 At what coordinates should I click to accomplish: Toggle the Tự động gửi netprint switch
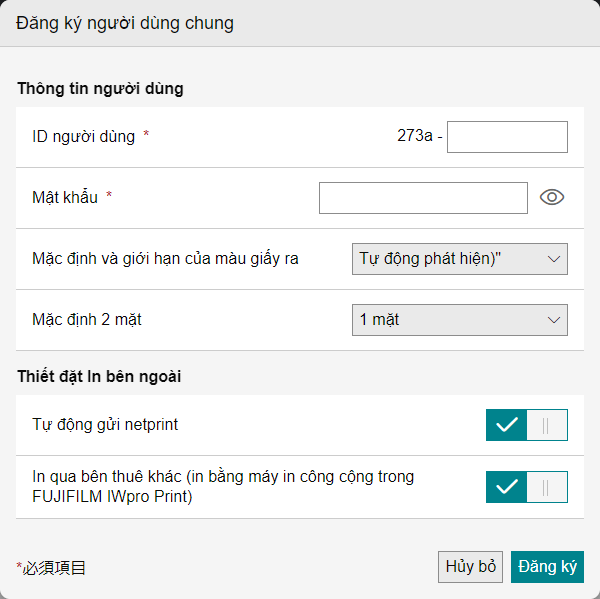click(x=527, y=425)
